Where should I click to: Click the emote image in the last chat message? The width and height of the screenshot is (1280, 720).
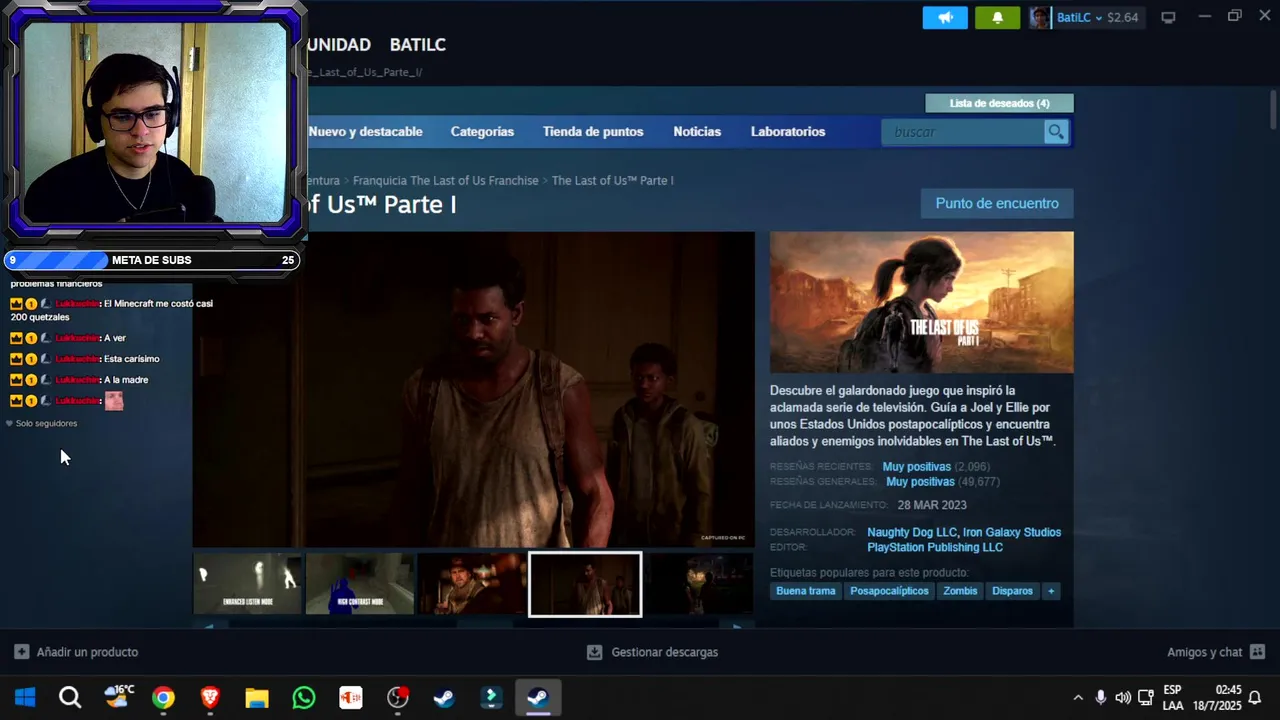coord(114,401)
